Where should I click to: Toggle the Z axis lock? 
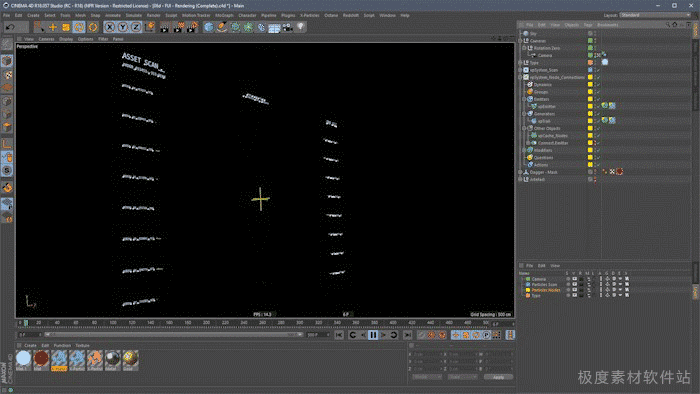pos(135,27)
